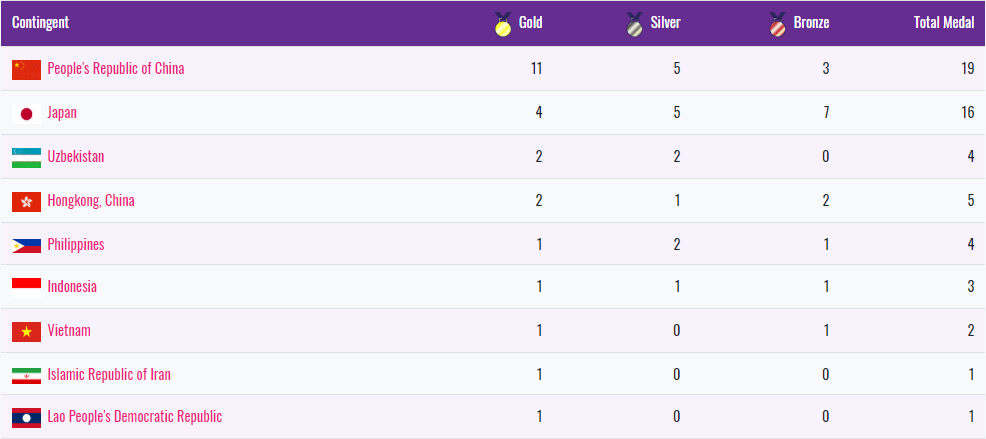The height and width of the screenshot is (439, 986).
Task: Click the Contingent column header
Action: coord(41,23)
